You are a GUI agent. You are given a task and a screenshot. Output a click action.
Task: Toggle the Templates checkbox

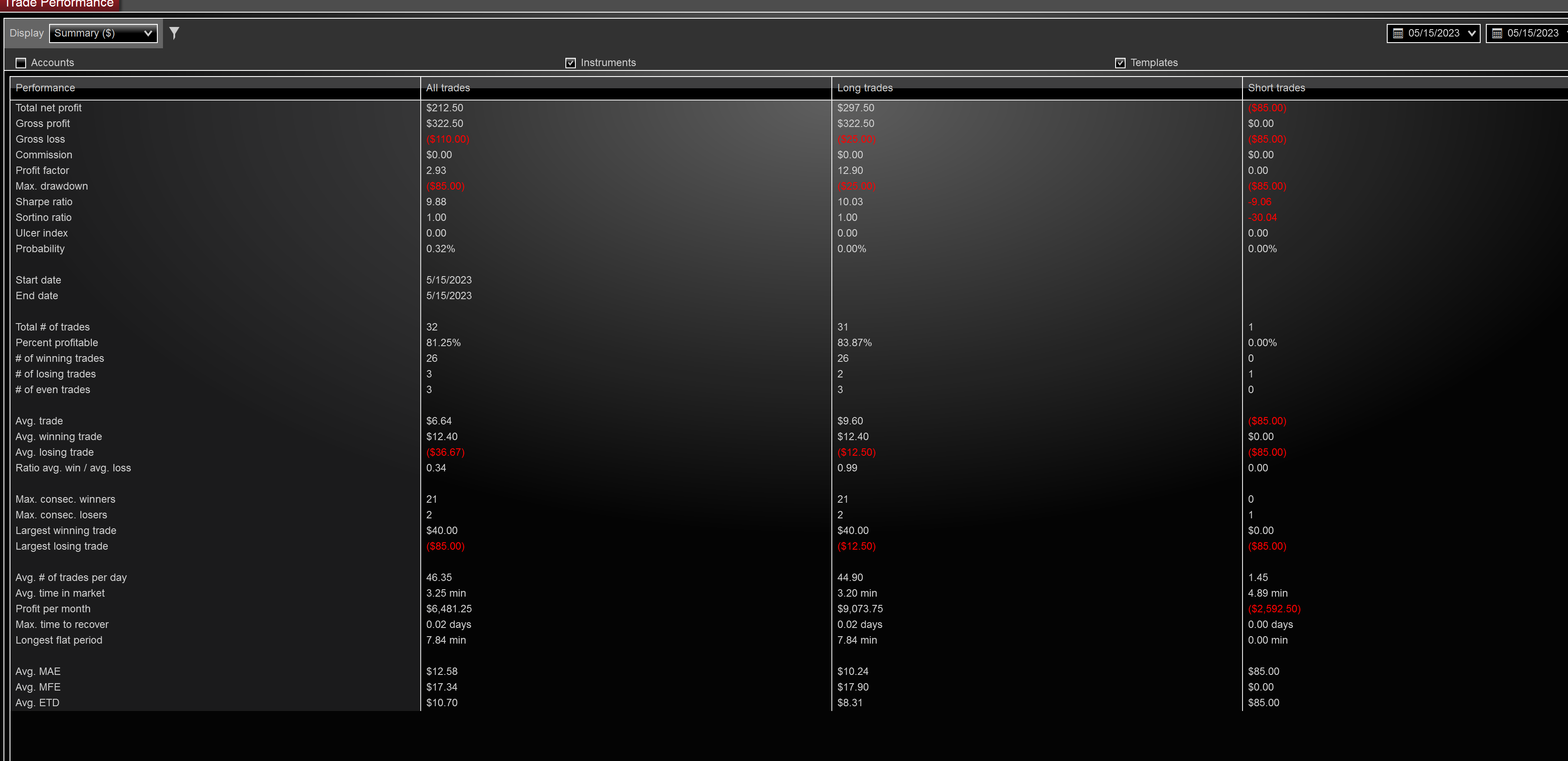point(1120,63)
